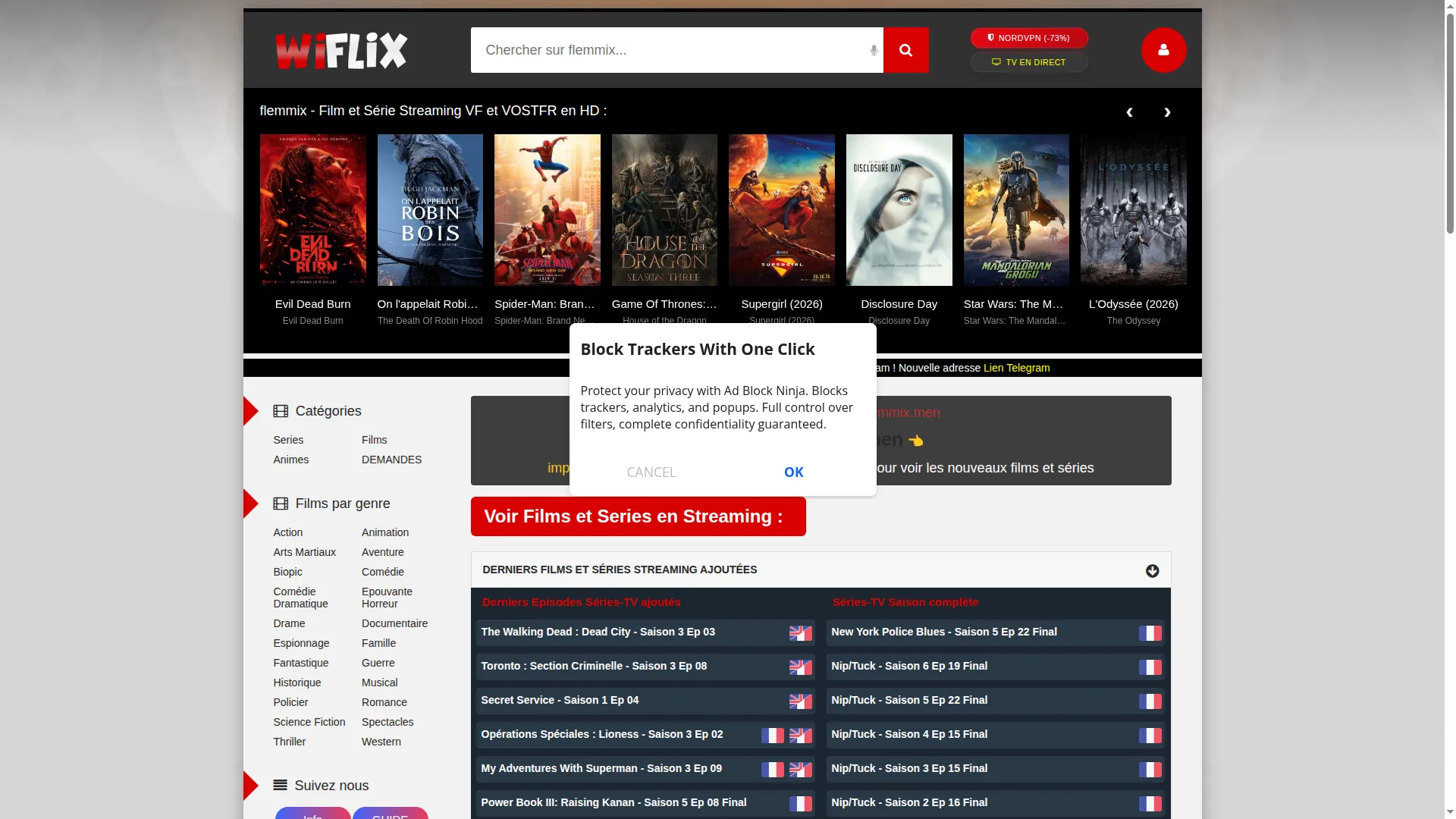Go to previous carousel slide arrow
This screenshot has height=819, width=1456.
click(1129, 112)
